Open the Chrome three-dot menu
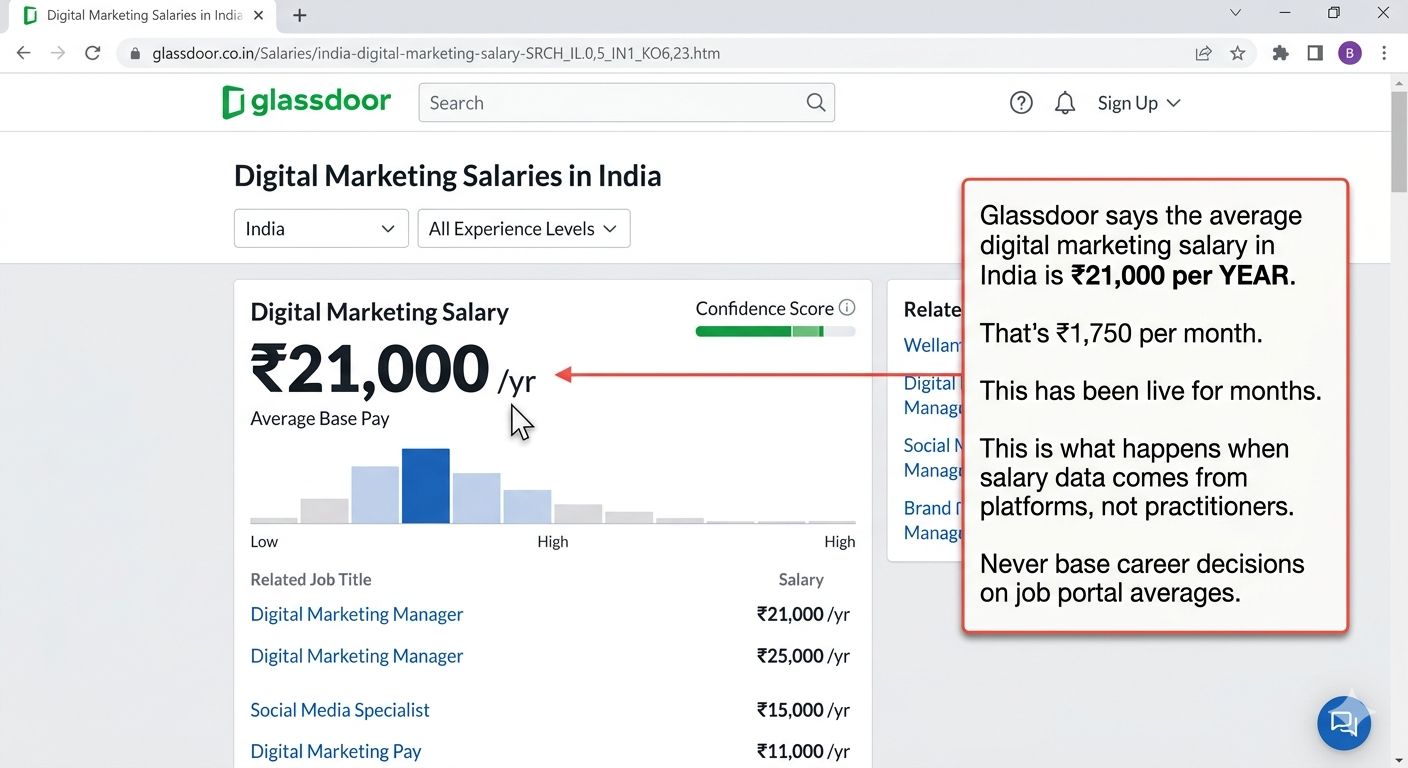The image size is (1408, 768). coord(1384,54)
